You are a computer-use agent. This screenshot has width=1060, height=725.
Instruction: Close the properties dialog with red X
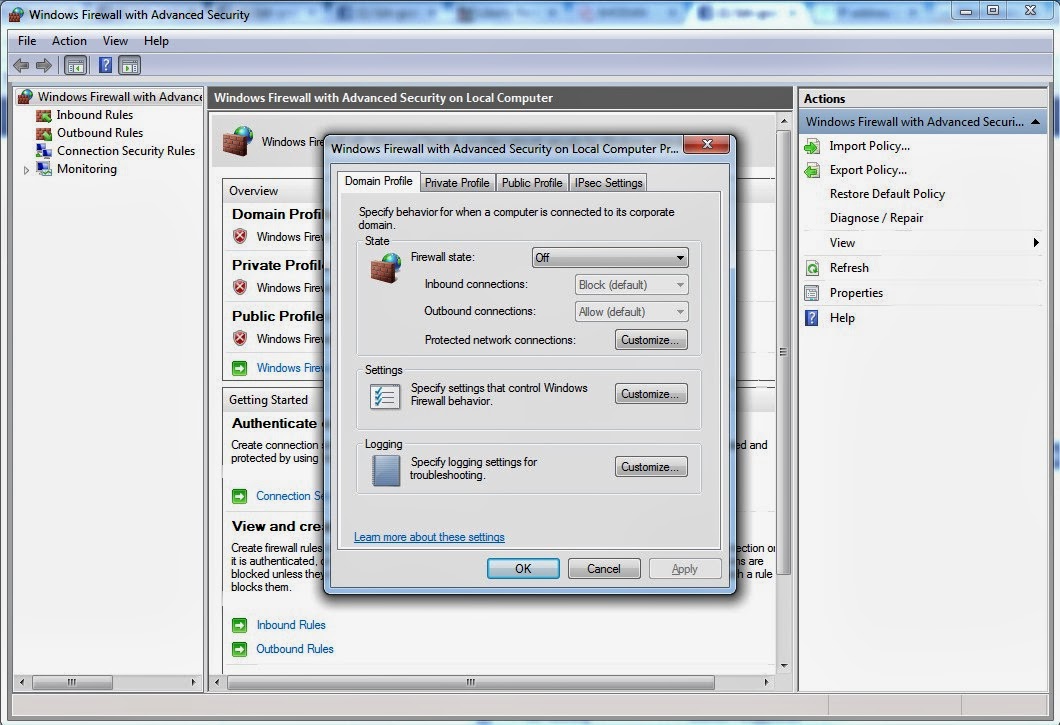706,144
